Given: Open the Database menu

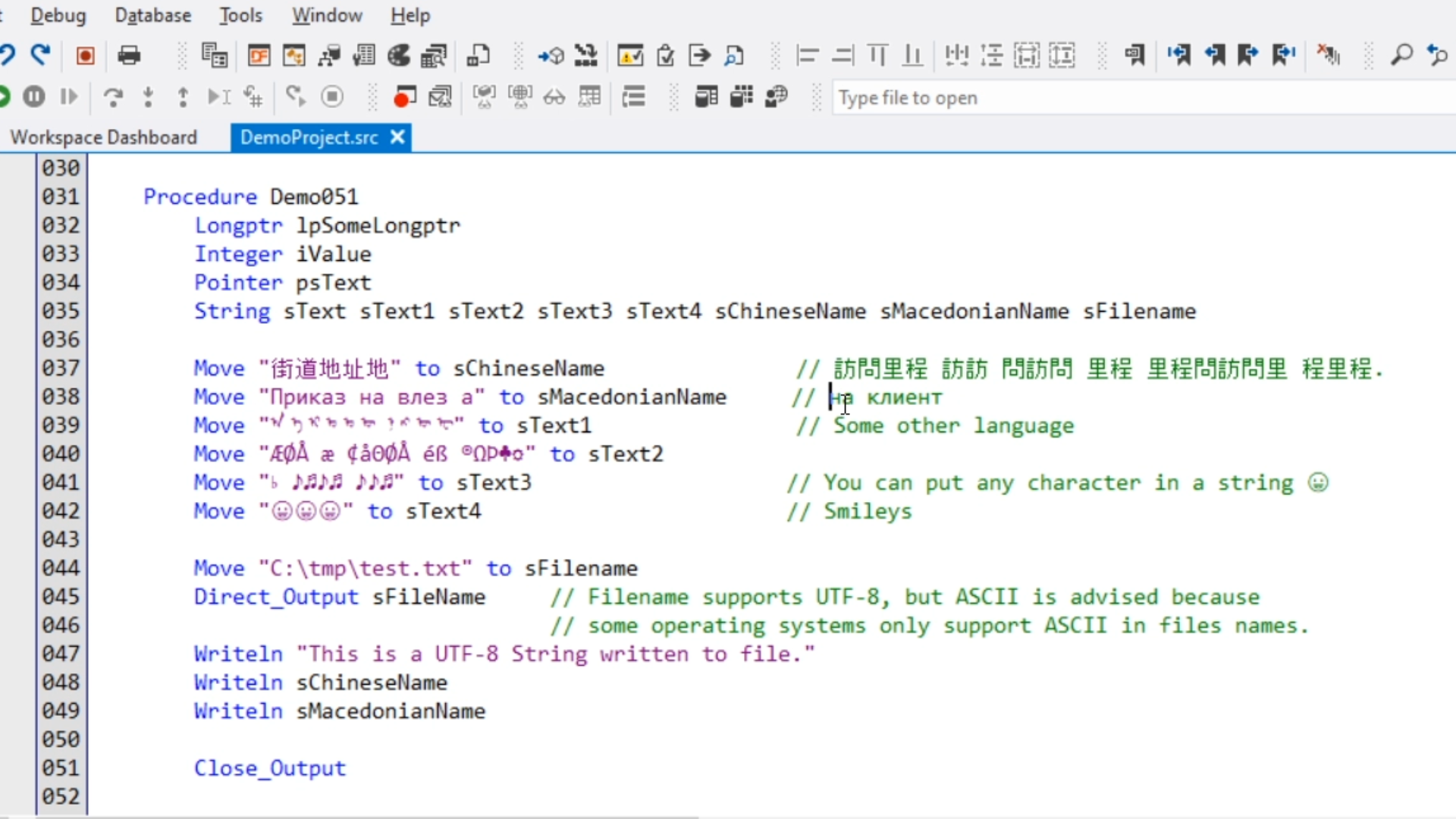Looking at the screenshot, I should point(152,15).
